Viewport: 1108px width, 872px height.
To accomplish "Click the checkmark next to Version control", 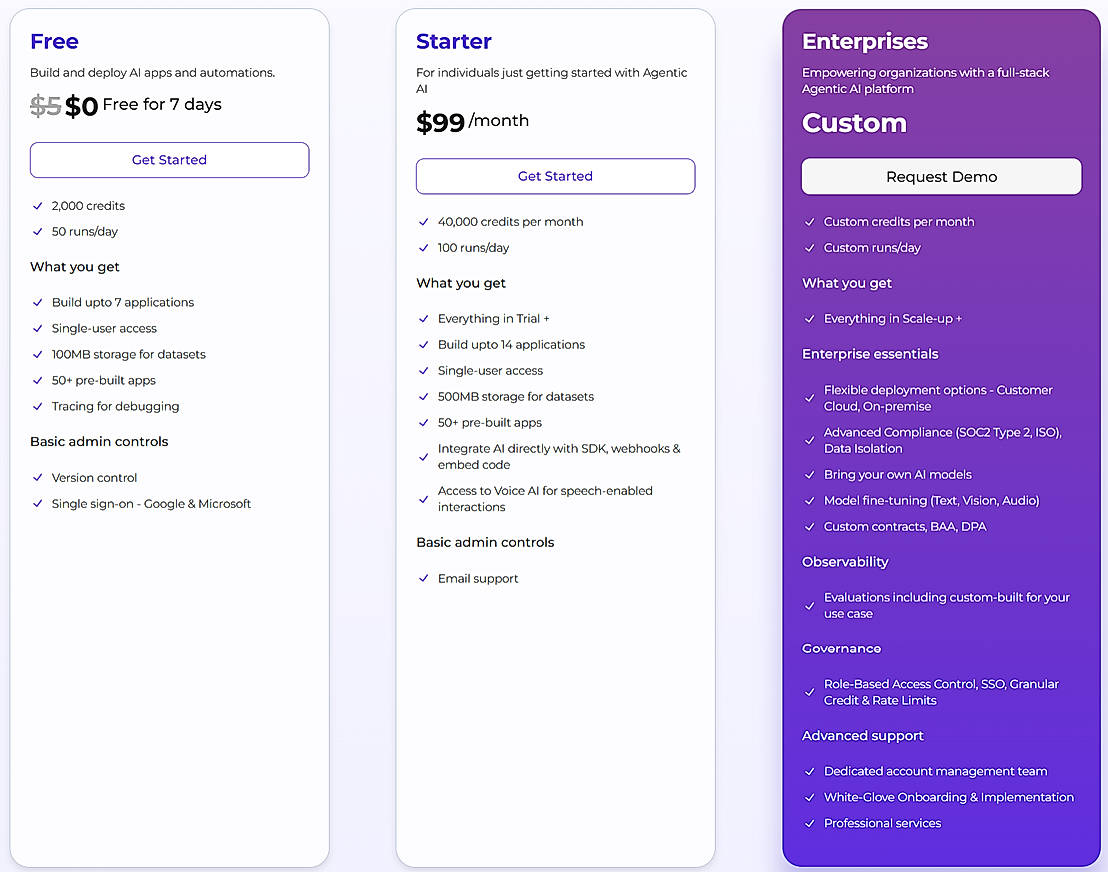I will point(37,478).
